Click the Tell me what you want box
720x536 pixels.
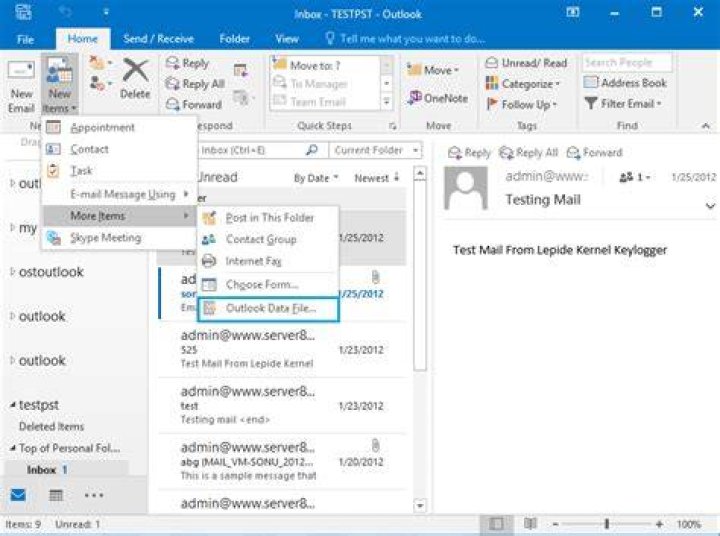pyautogui.click(x=405, y=39)
